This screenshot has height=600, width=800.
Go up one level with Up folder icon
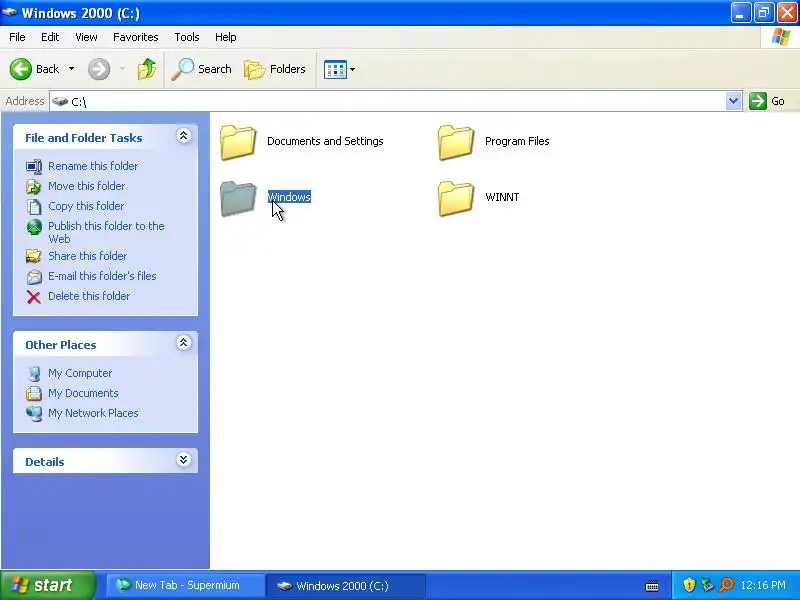pyautogui.click(x=147, y=69)
